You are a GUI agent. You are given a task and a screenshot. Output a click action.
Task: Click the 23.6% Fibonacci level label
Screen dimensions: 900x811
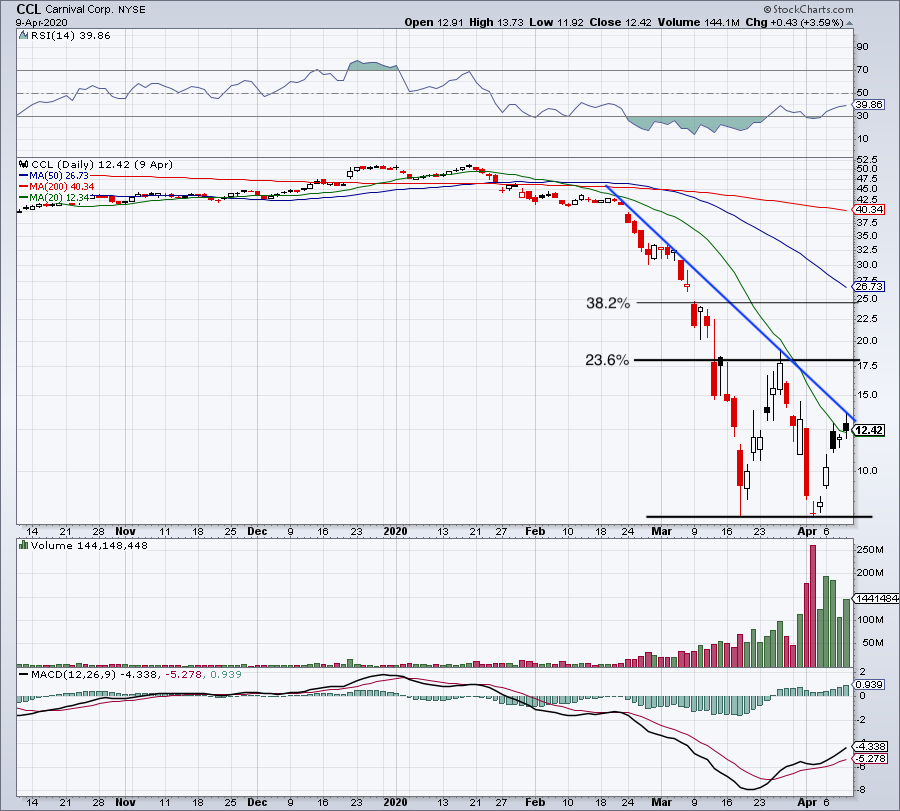[x=607, y=360]
